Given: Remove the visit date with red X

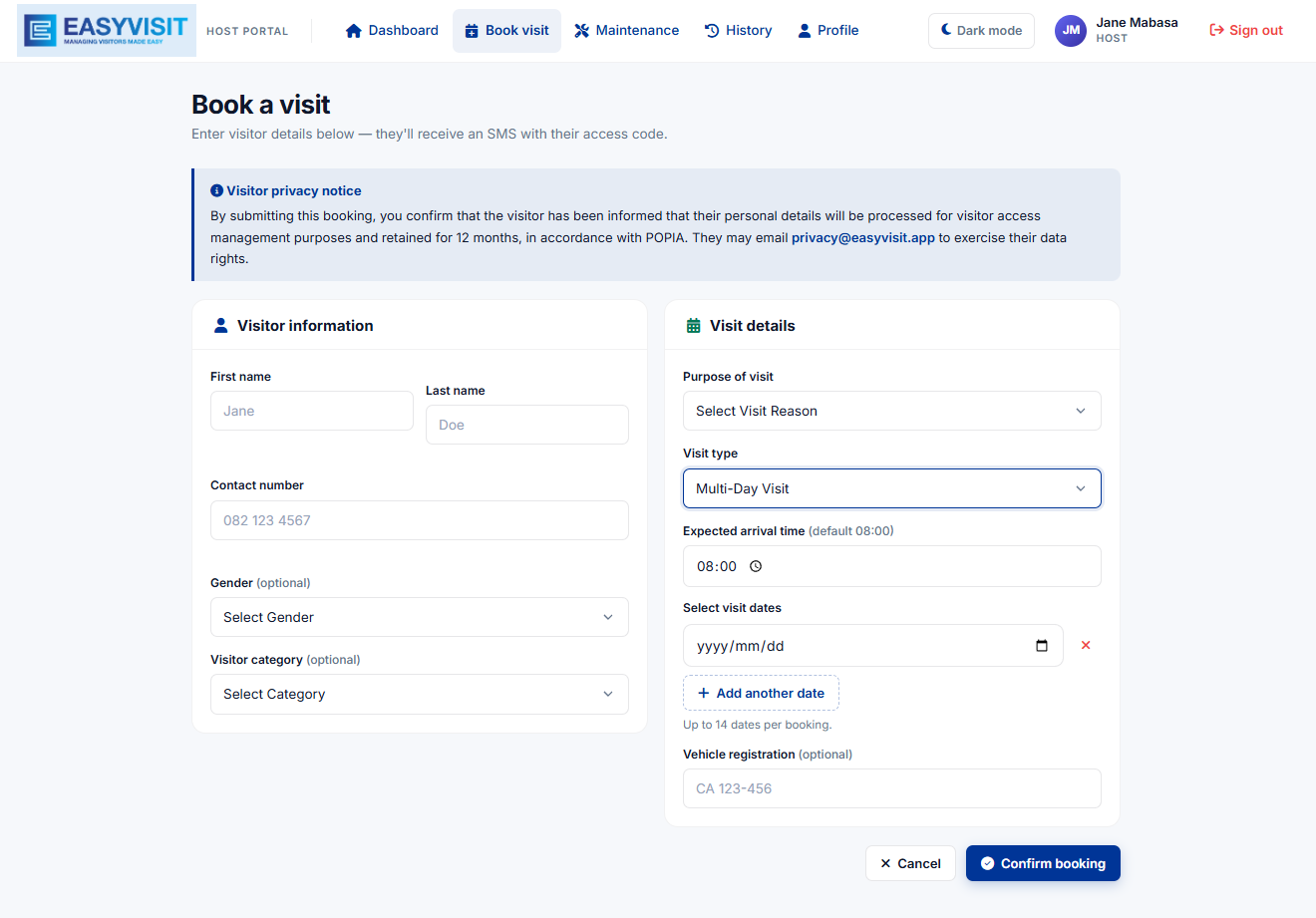Looking at the screenshot, I should [1086, 645].
